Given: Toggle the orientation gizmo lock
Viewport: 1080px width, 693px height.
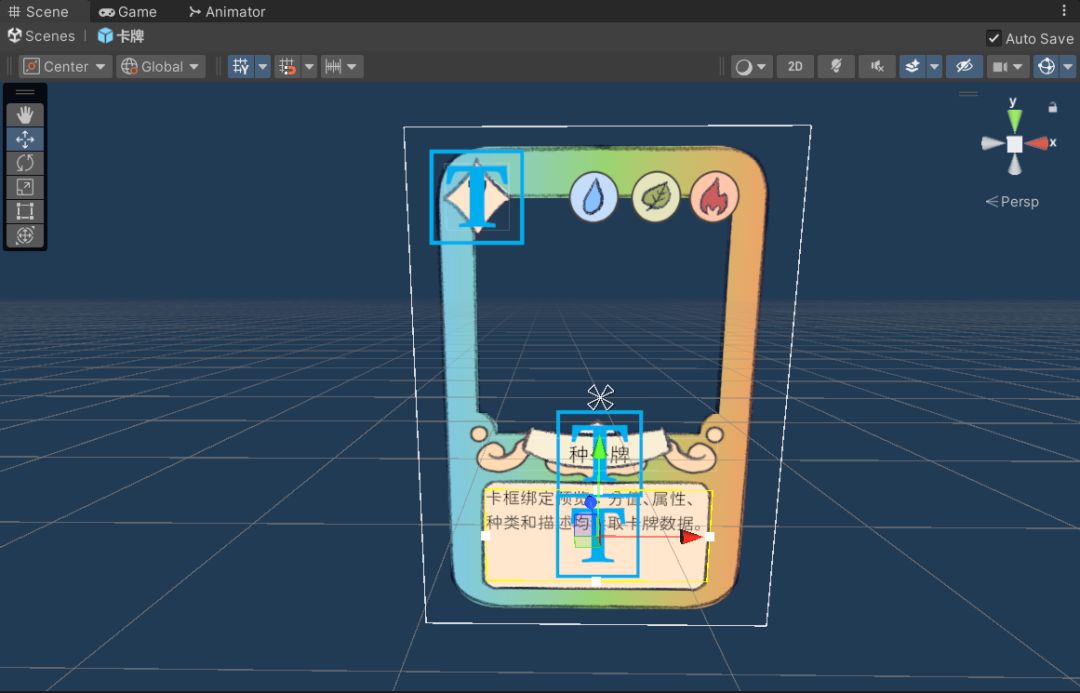Looking at the screenshot, I should pos(1052,107).
